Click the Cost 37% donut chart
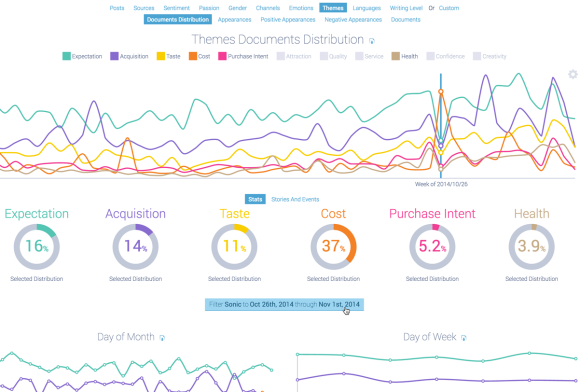The height and width of the screenshot is (392, 580). (x=333, y=247)
